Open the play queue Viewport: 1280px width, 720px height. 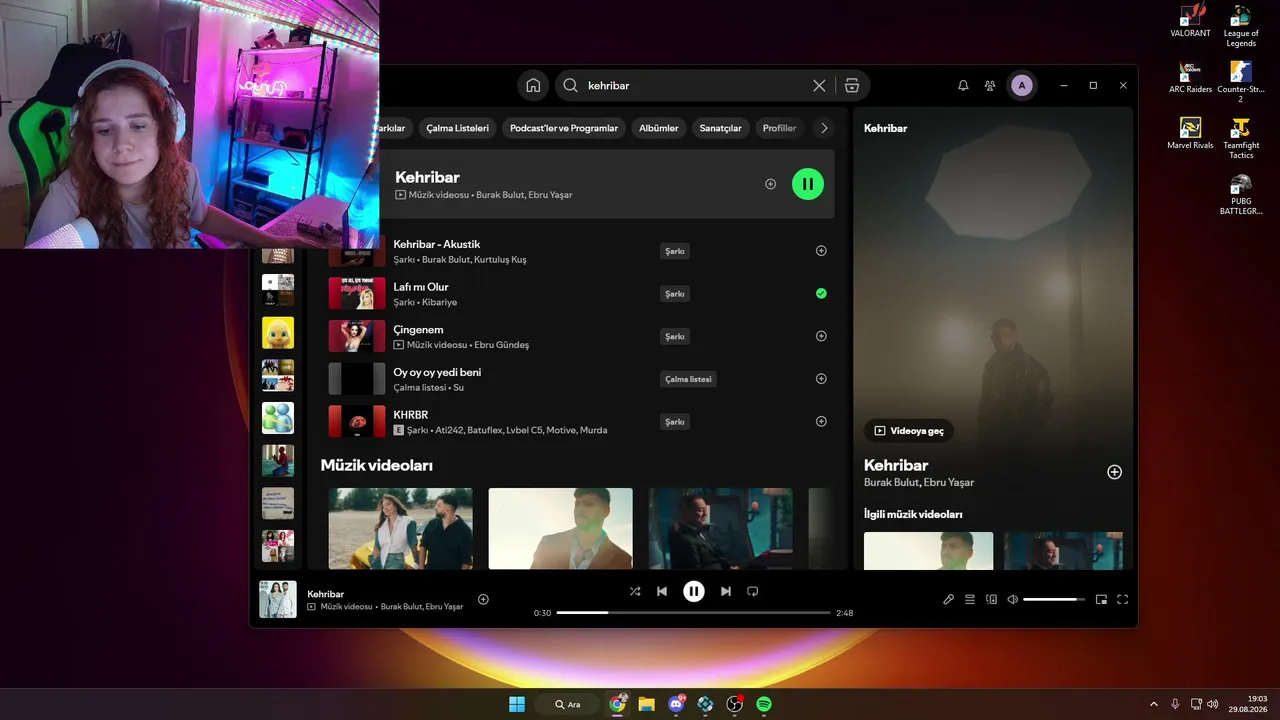pos(970,600)
